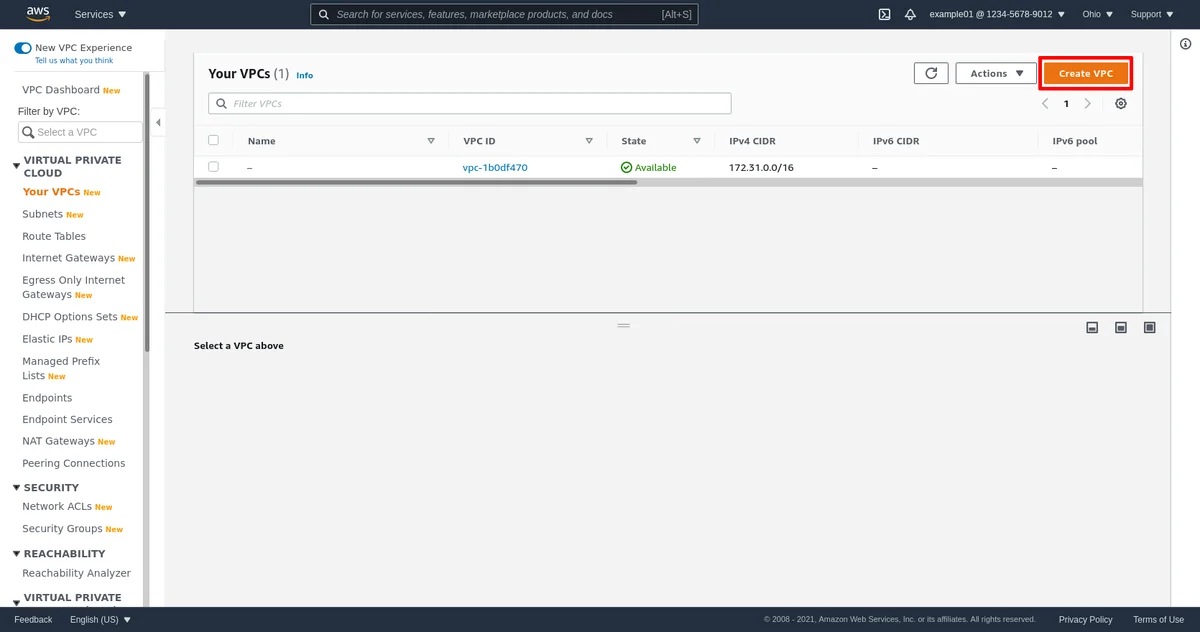1200x632 pixels.
Task: Open the AWS notifications bell
Action: pos(909,14)
